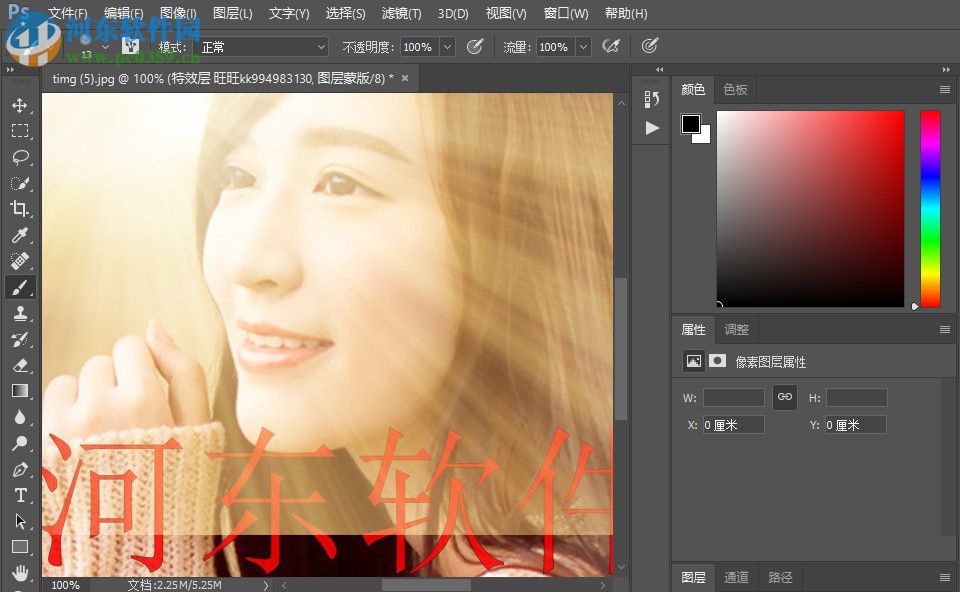Toggle the brush settings panel button
Image resolution: width=960 pixels, height=592 pixels.
pyautogui.click(x=130, y=46)
